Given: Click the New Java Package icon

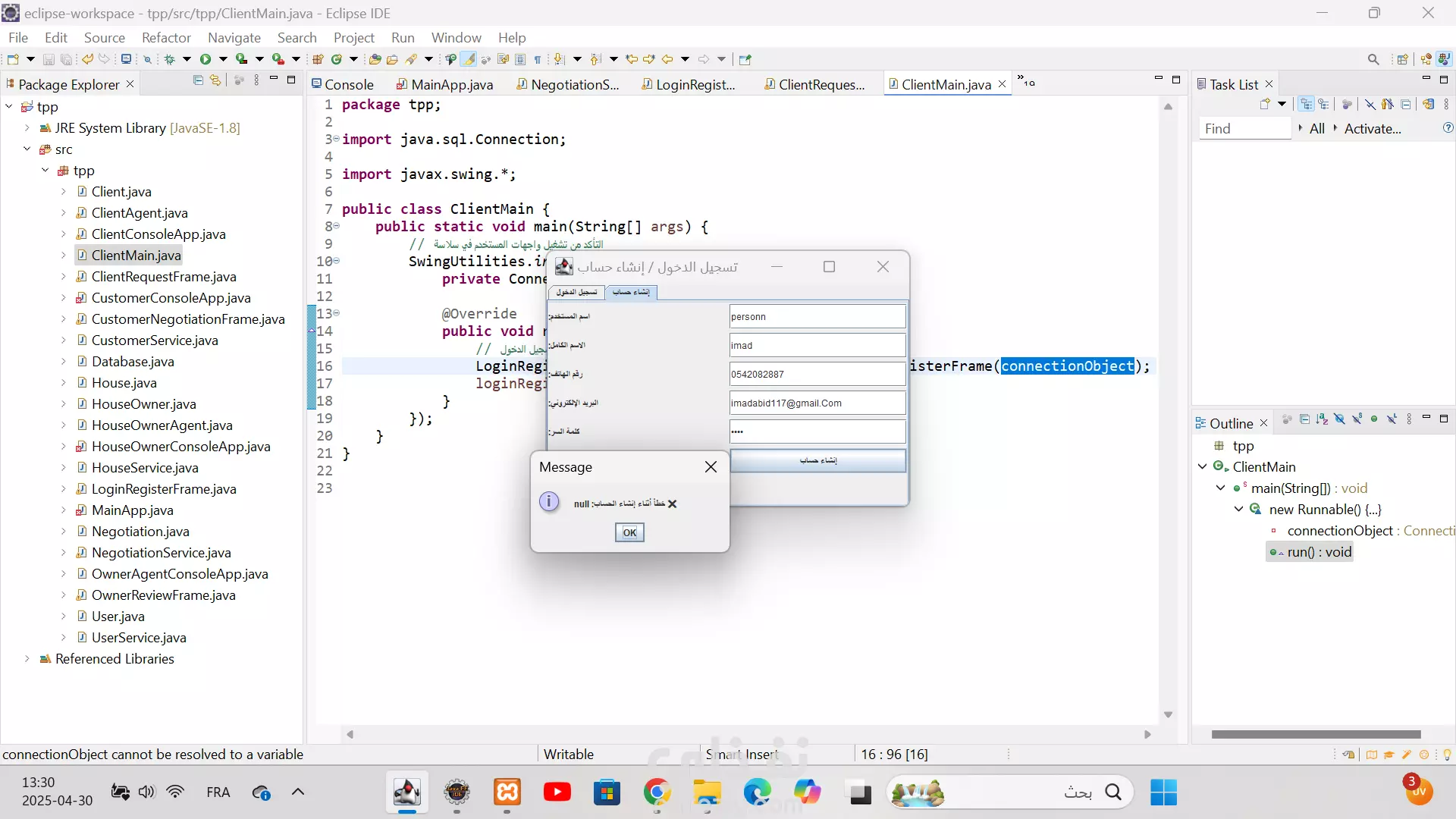Looking at the screenshot, I should [318, 59].
